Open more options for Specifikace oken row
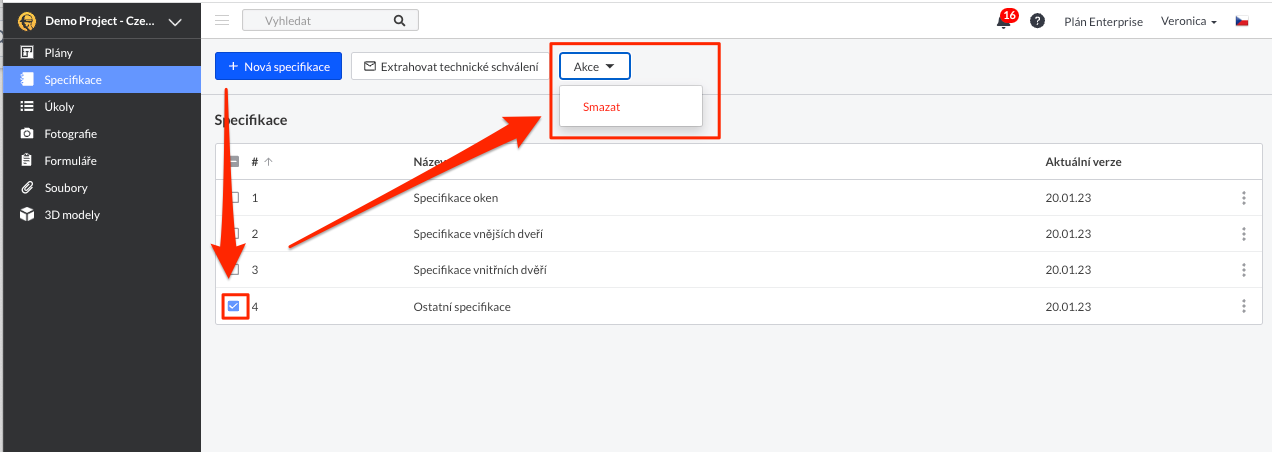Viewport: 1272px width, 452px height. 1244,198
